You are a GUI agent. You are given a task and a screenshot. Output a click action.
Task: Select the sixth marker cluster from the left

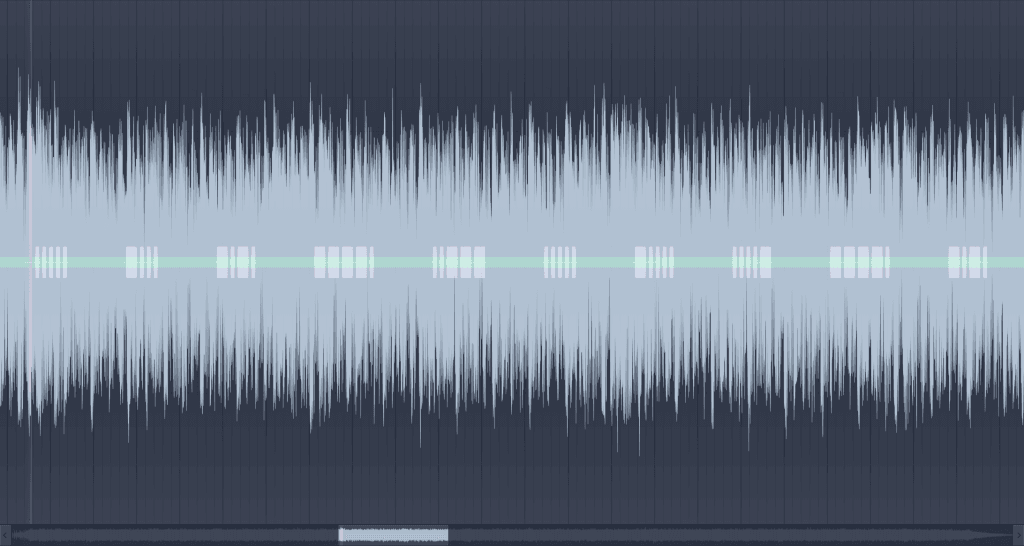pos(560,262)
